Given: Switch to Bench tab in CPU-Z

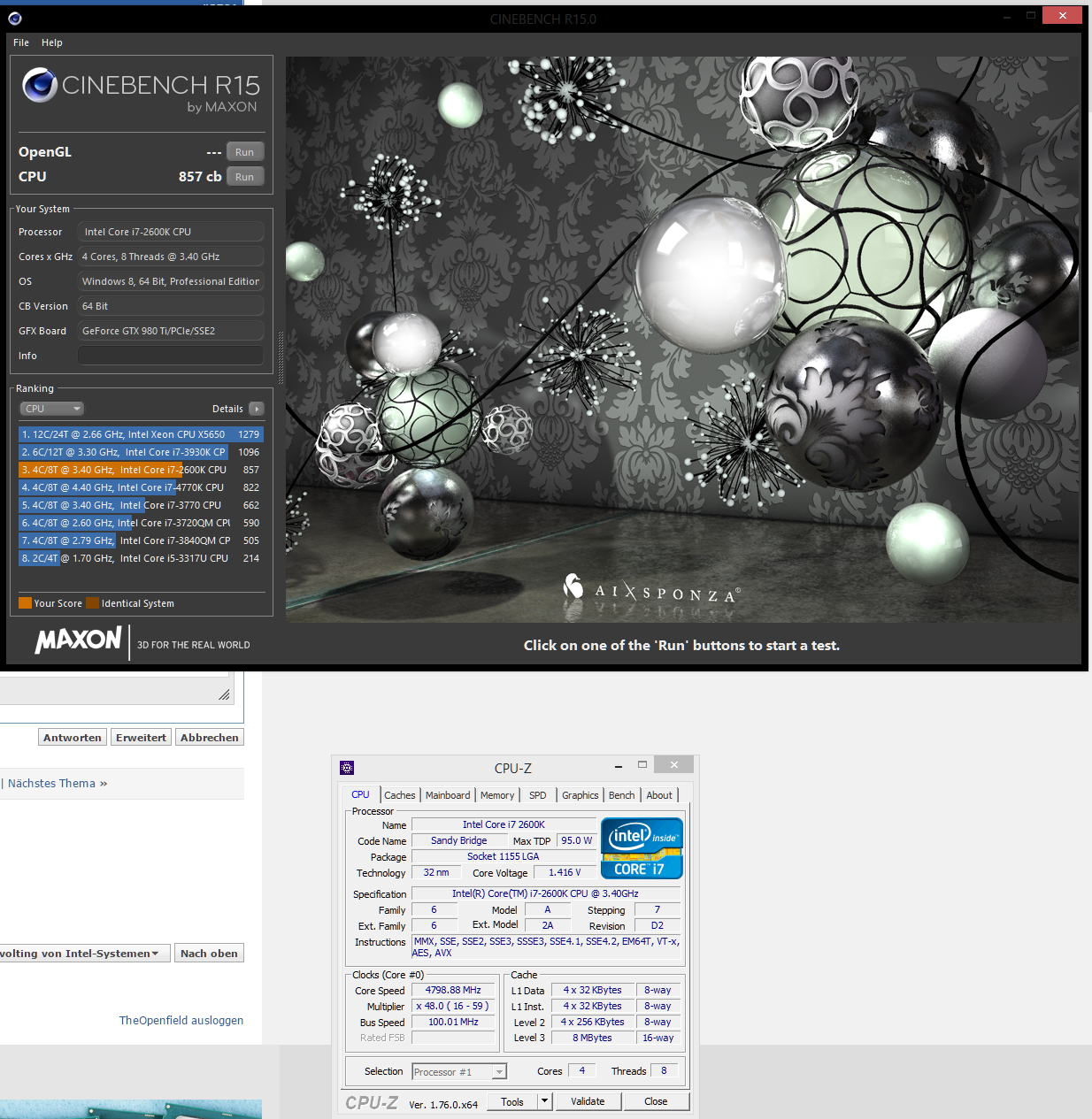Looking at the screenshot, I should click(x=622, y=795).
